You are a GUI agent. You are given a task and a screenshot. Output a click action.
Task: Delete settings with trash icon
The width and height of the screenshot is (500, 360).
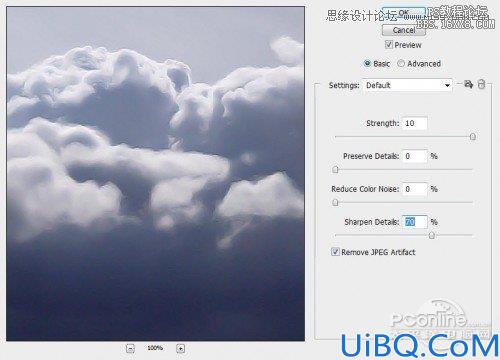(481, 84)
